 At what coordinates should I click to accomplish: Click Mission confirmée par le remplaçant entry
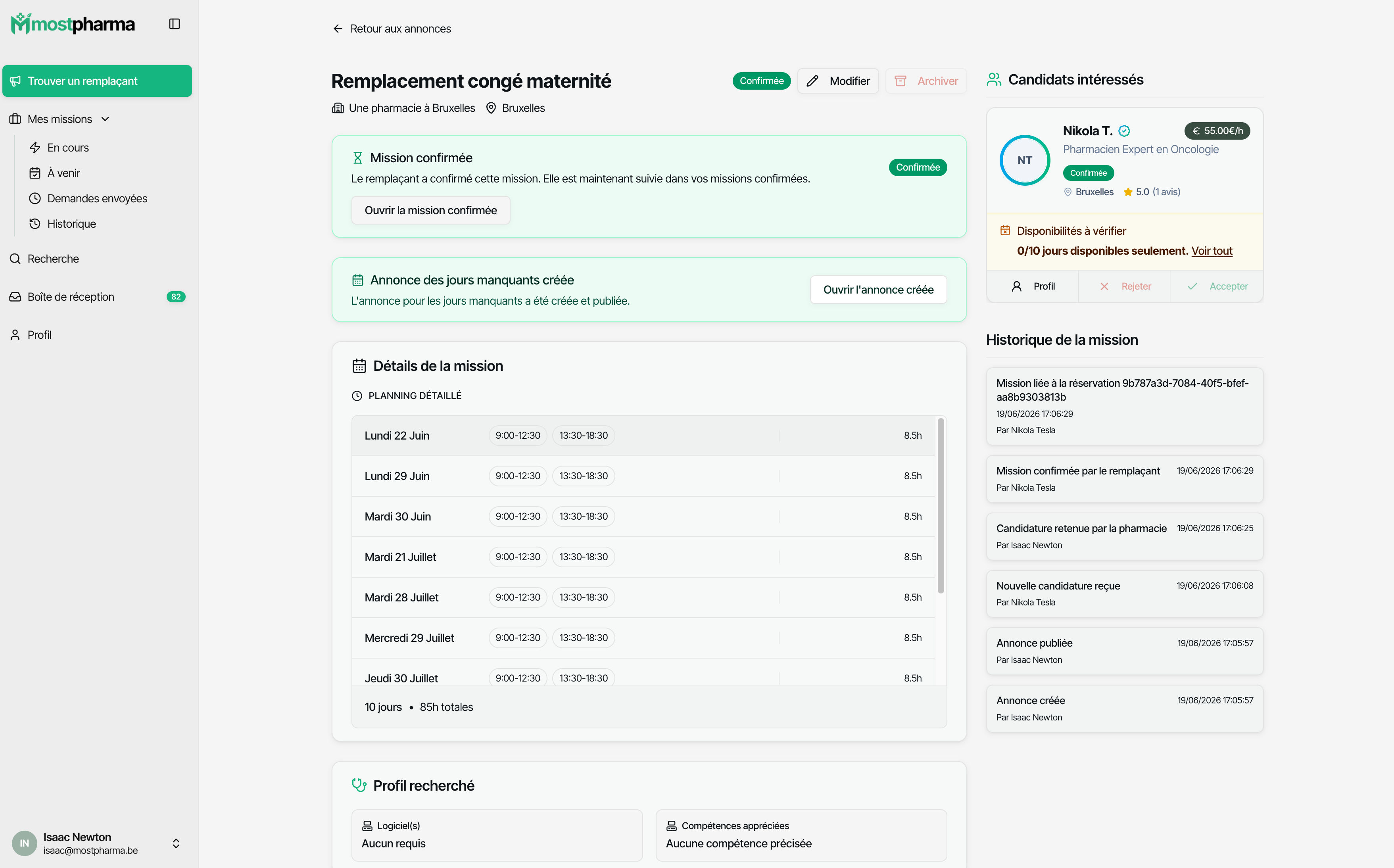(1124, 479)
